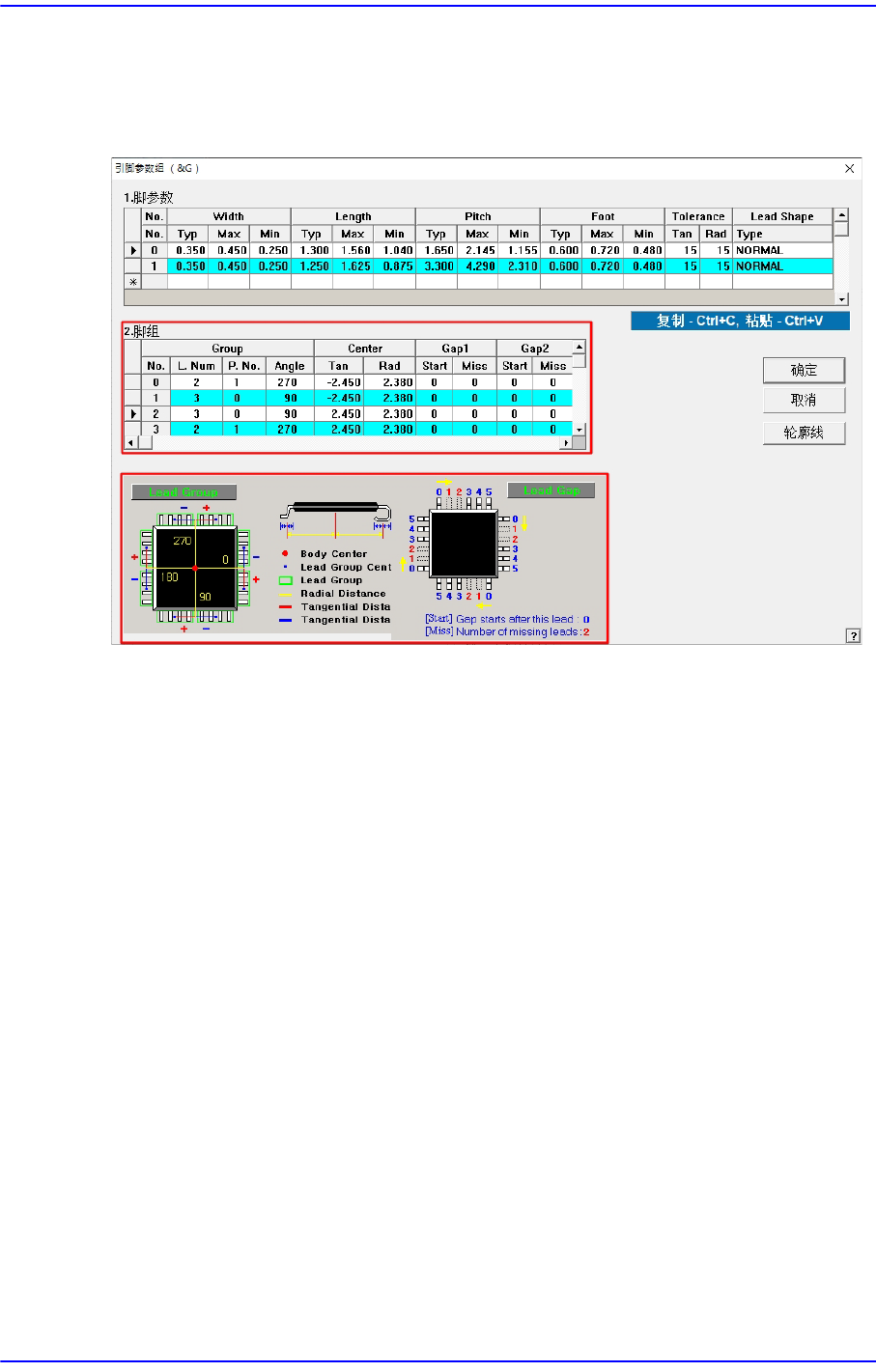Click down arrow of lead parameter table scrollbar

point(842,300)
